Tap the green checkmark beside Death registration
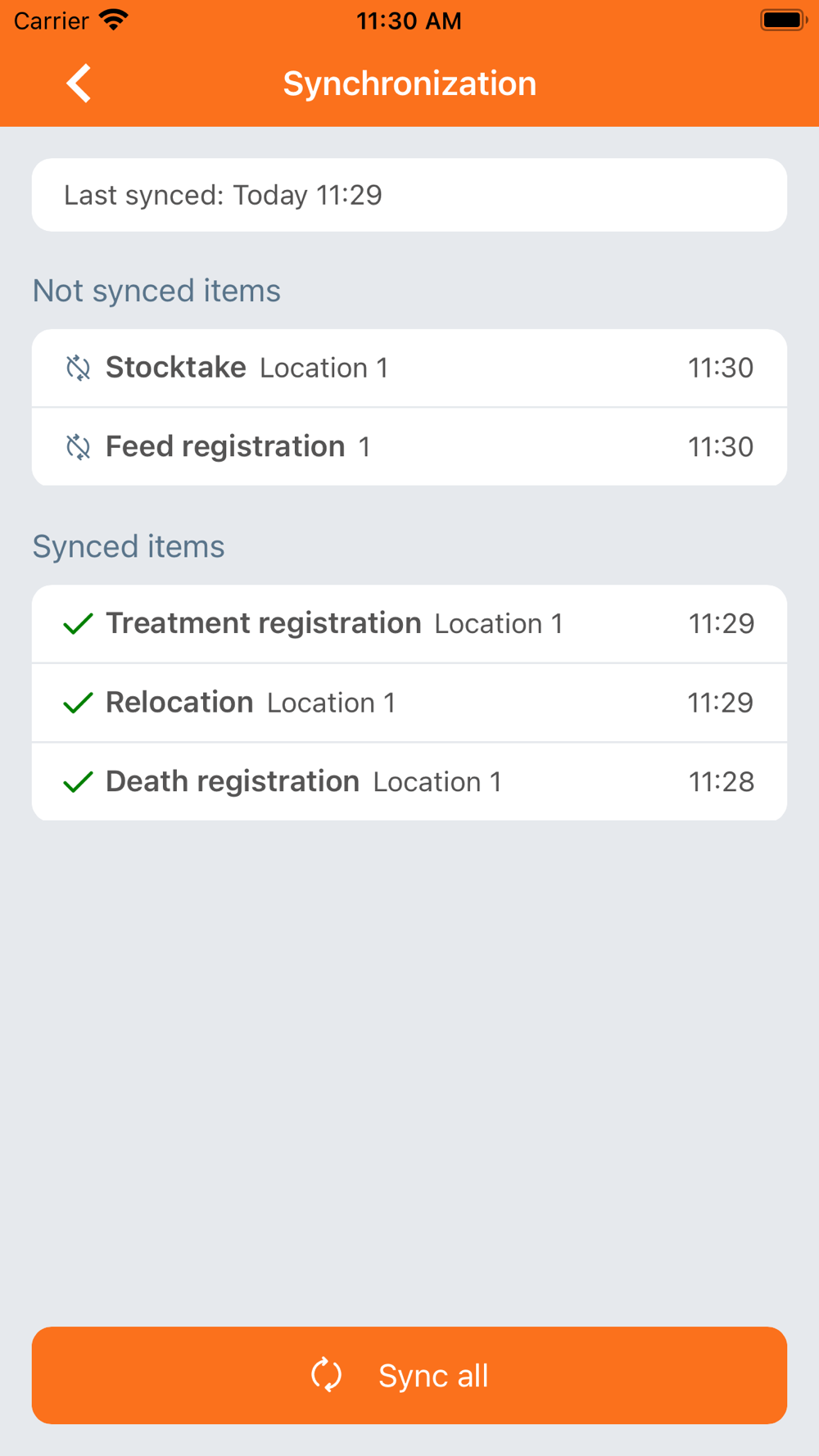This screenshot has width=819, height=1456. (x=78, y=782)
